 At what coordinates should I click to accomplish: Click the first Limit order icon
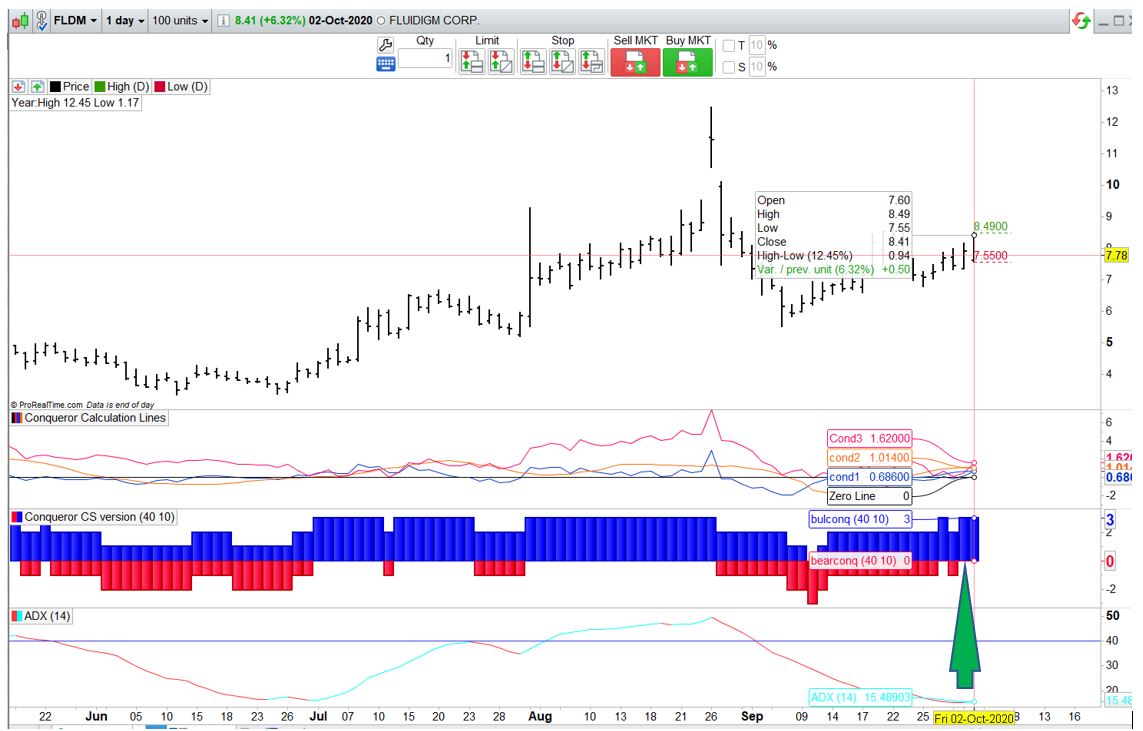(472, 61)
